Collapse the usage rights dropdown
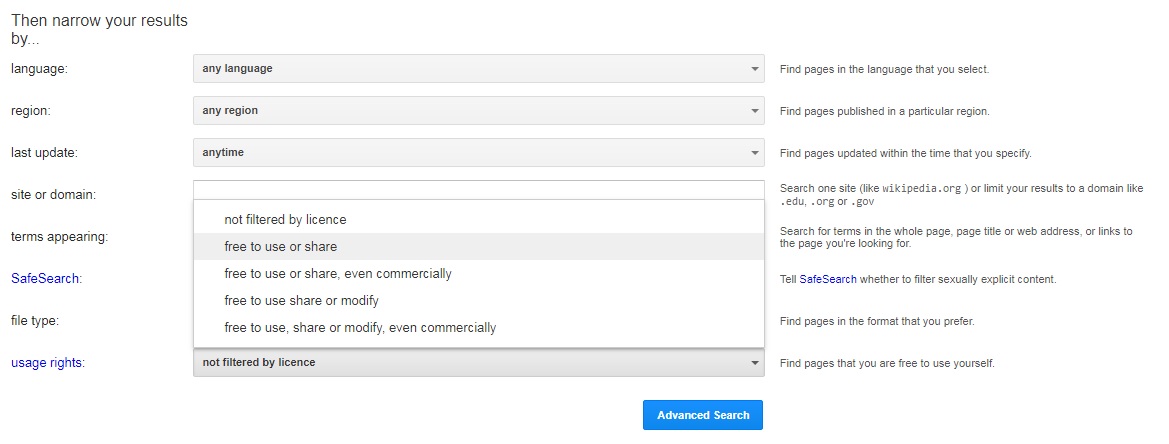The image size is (1169, 444). 479,362
